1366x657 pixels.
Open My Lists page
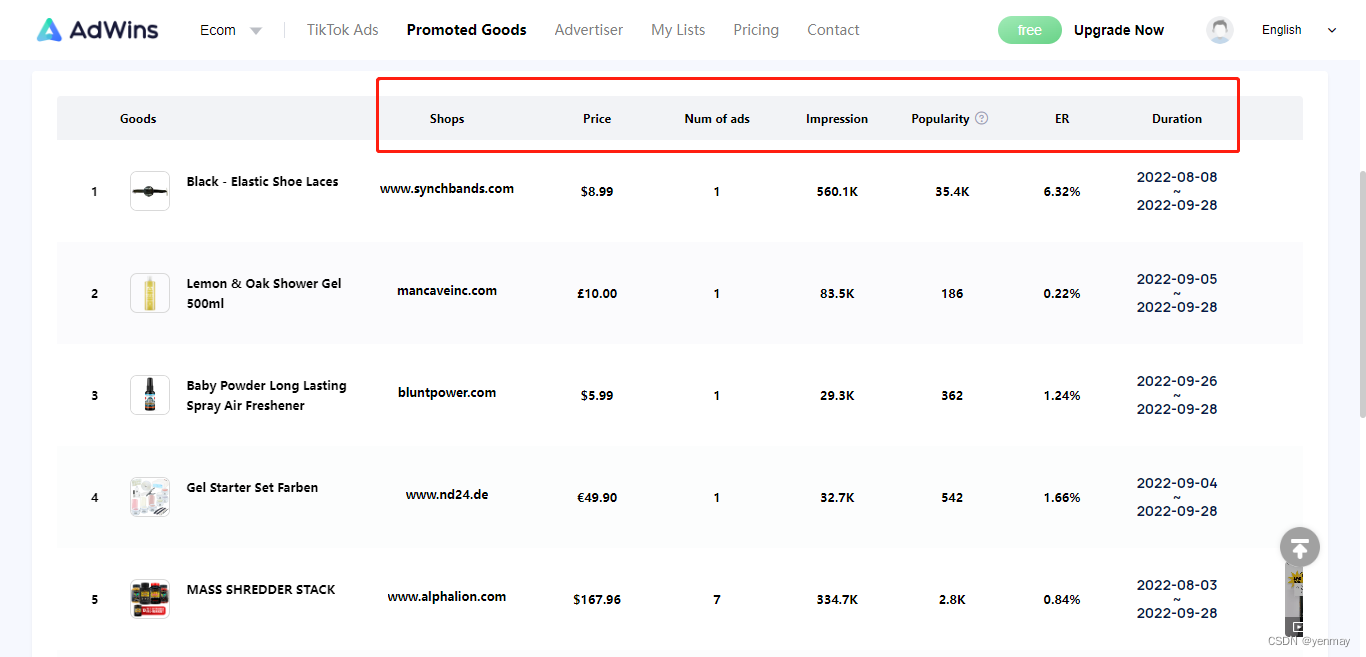(678, 30)
